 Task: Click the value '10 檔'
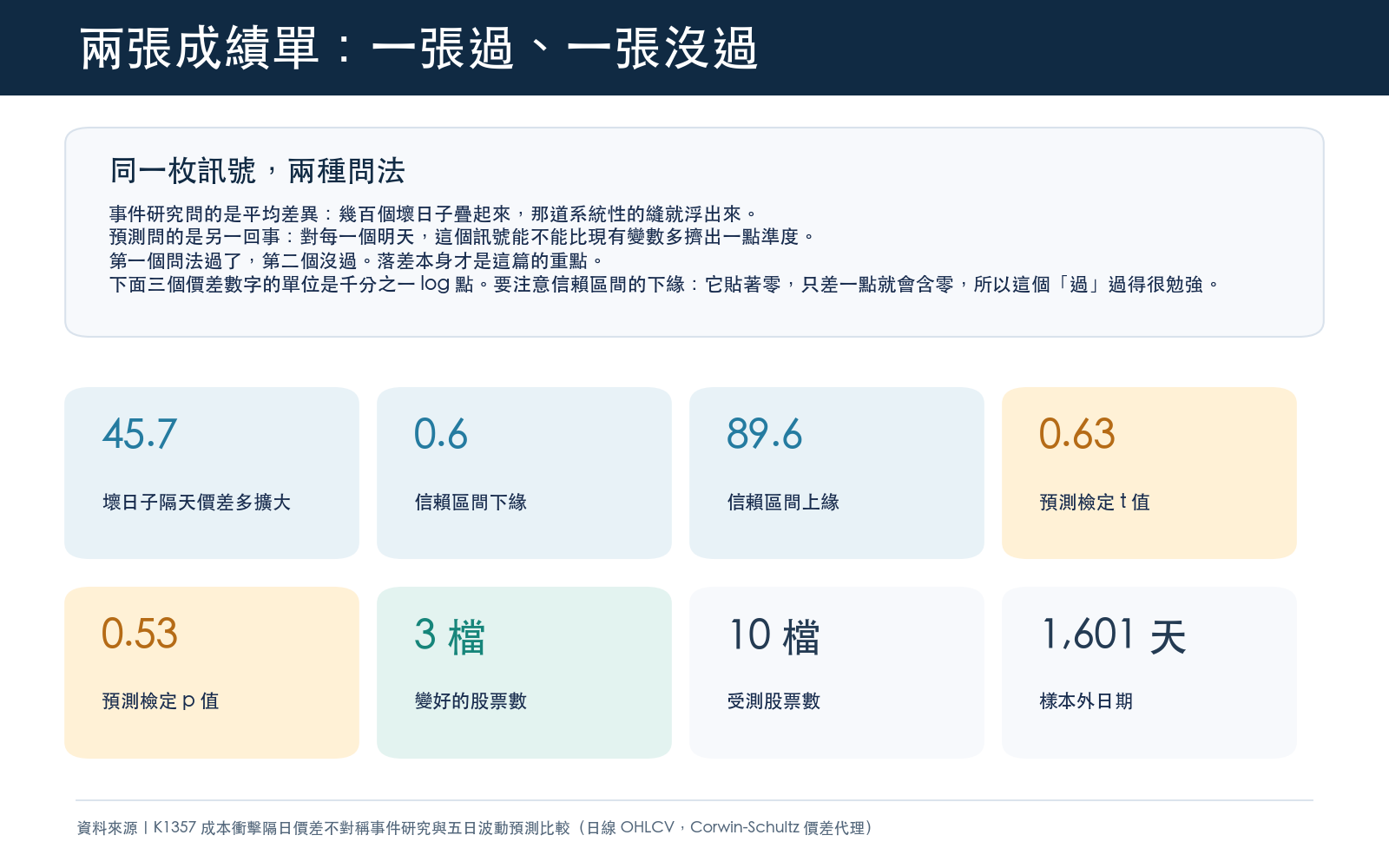pos(773,635)
